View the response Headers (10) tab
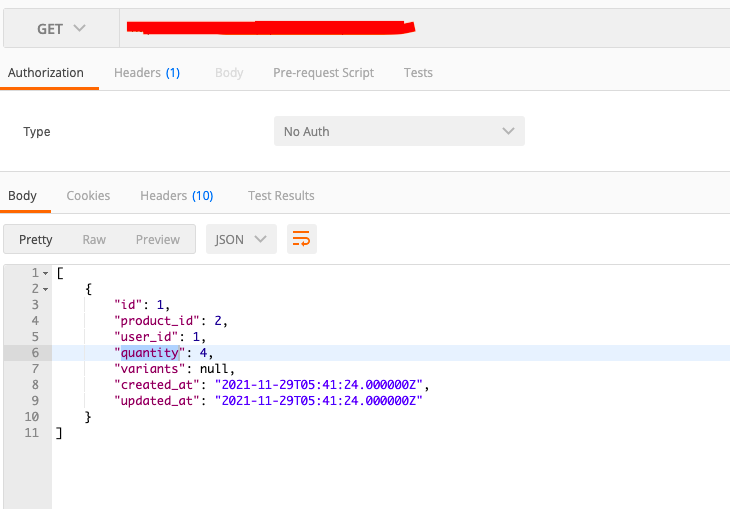The height and width of the screenshot is (509, 730). point(176,196)
